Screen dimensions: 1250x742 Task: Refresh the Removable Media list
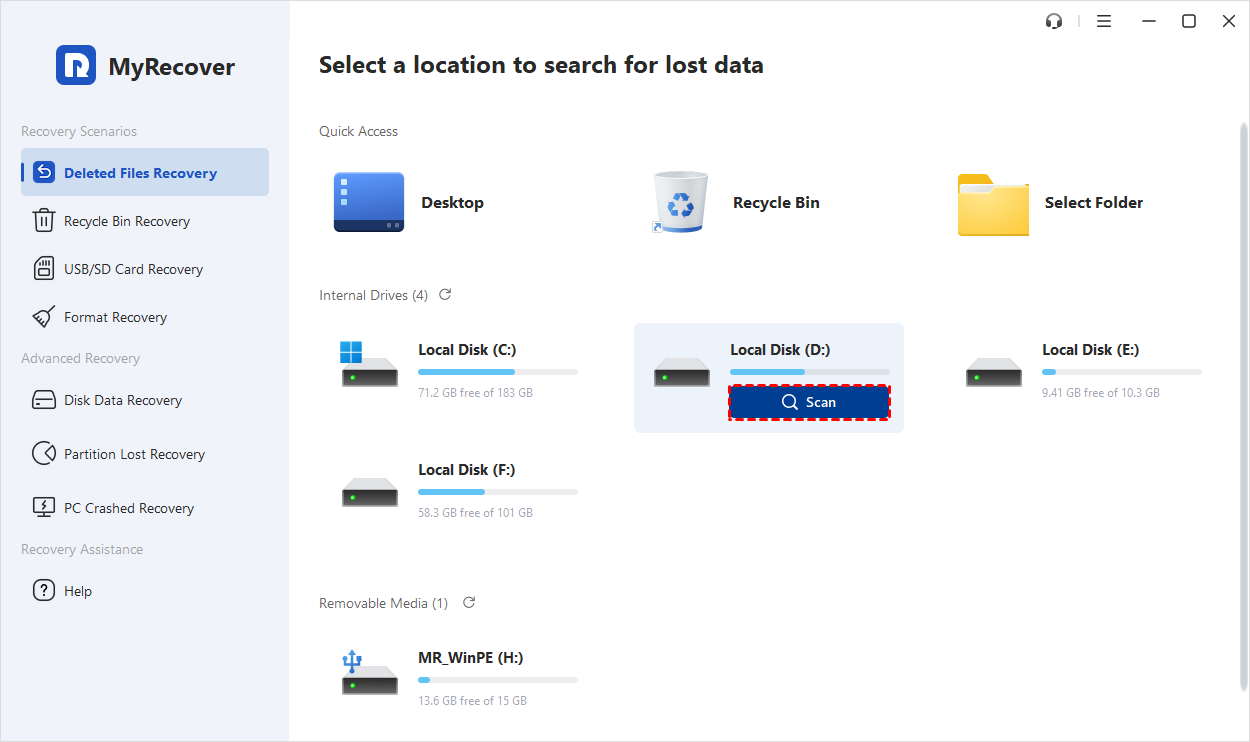point(469,603)
